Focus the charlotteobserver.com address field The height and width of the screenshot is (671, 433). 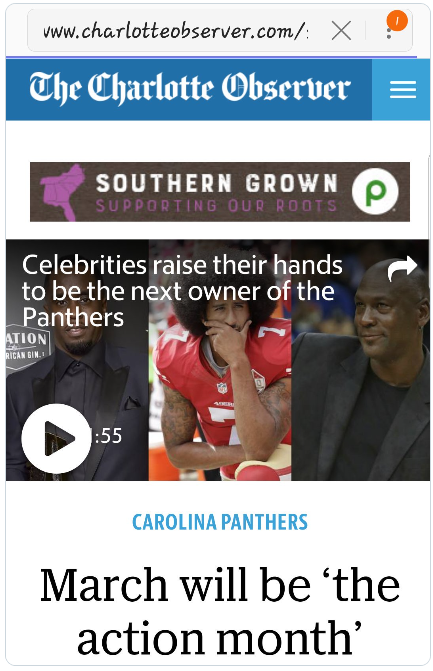coord(175,31)
